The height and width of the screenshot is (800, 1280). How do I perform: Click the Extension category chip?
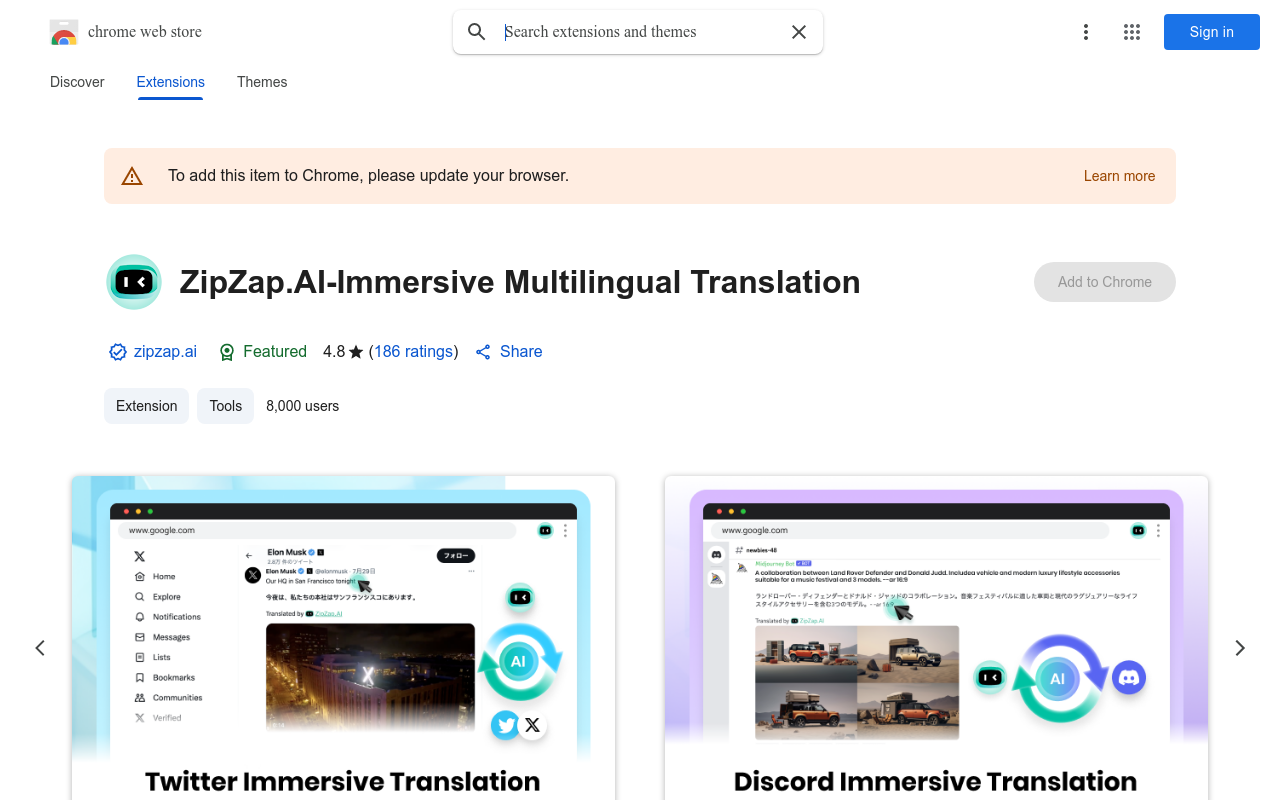[146, 406]
